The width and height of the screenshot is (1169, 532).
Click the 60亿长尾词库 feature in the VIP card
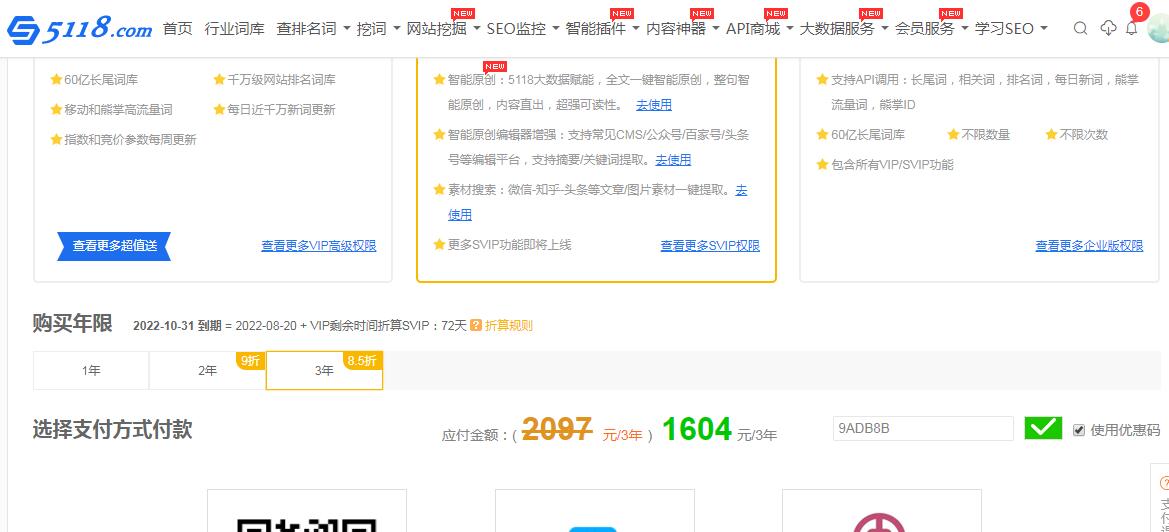tap(101, 80)
